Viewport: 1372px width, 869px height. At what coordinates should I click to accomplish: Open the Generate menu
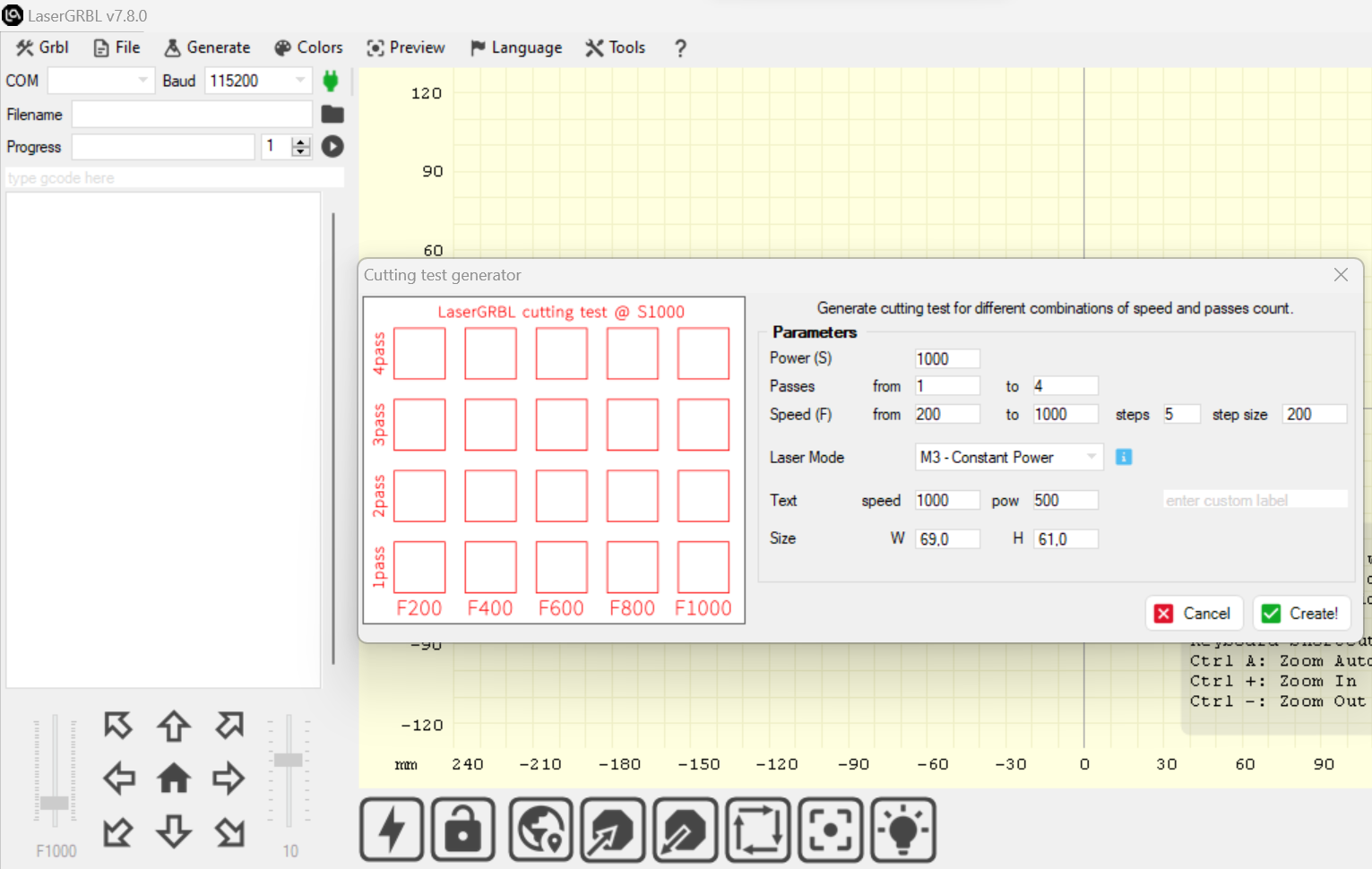point(208,47)
